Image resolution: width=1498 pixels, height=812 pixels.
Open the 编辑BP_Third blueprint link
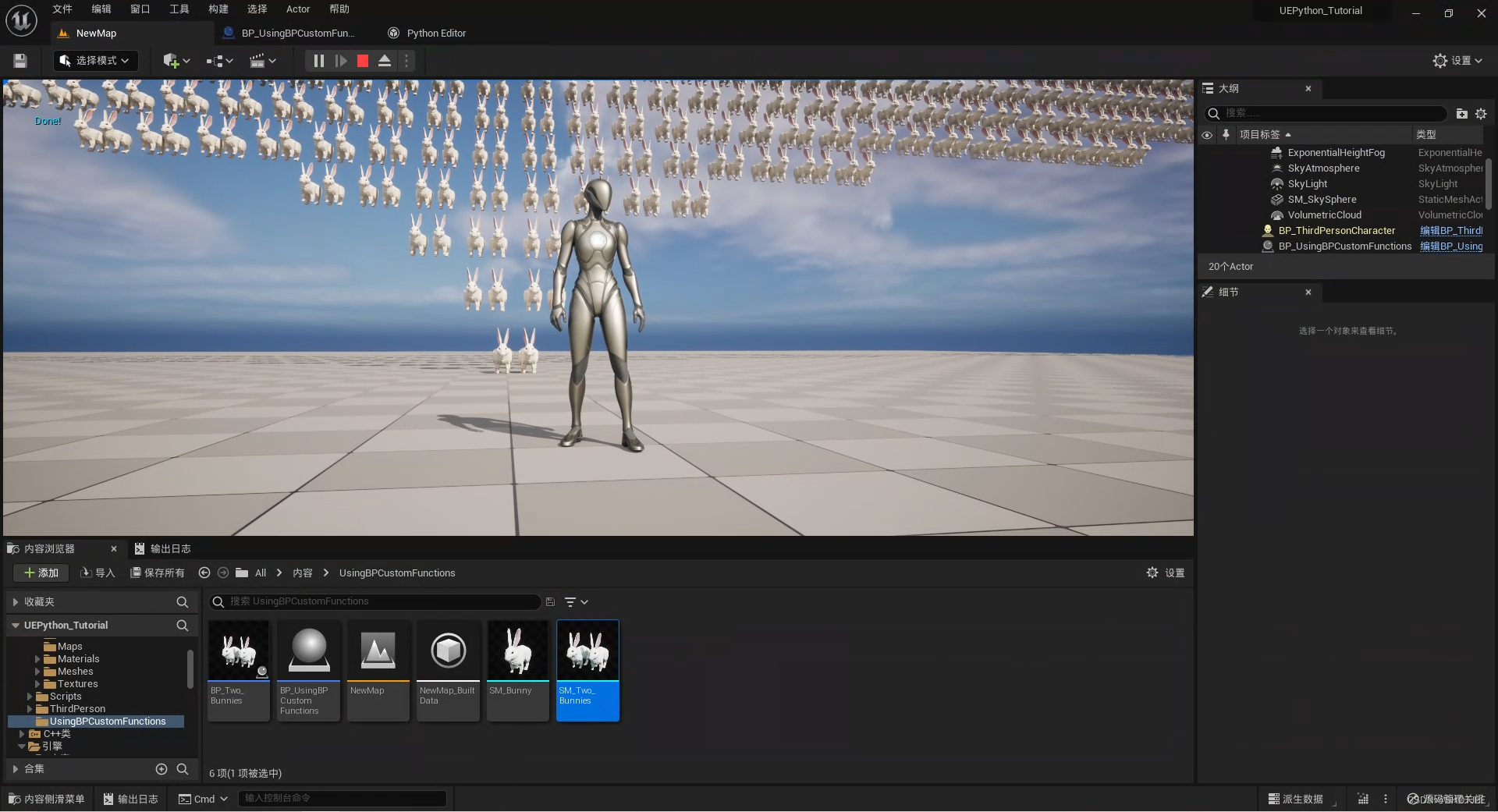[1450, 231]
